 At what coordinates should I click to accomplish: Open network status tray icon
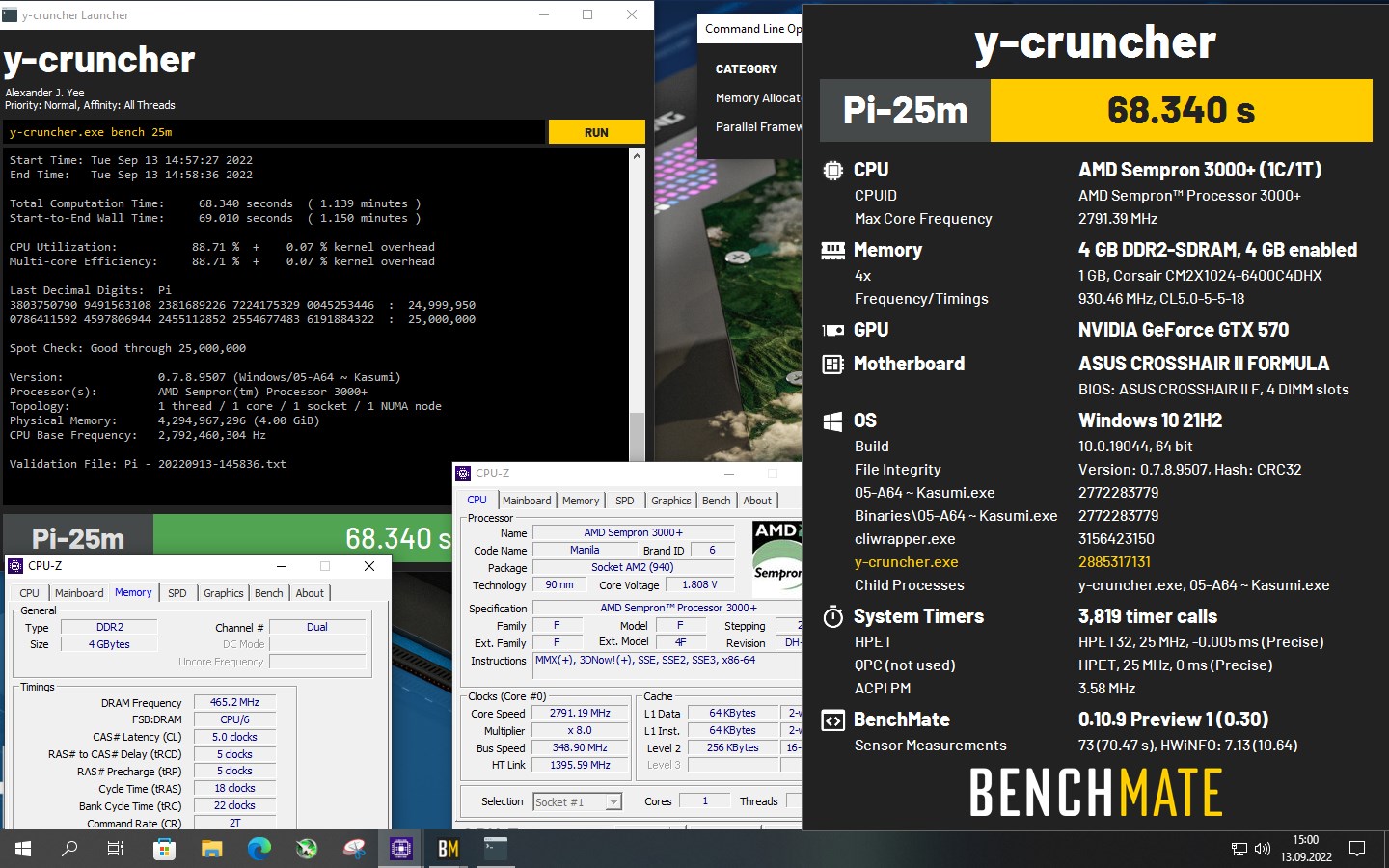[x=1239, y=849]
